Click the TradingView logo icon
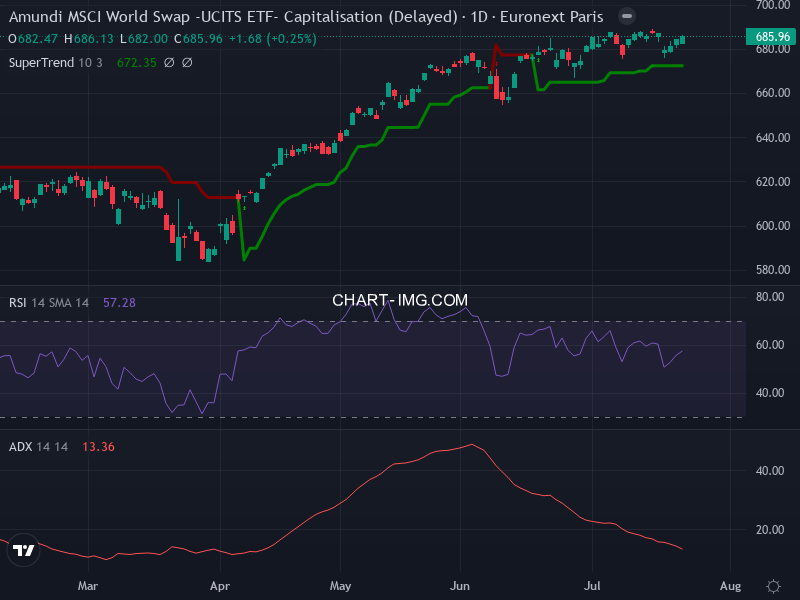 pyautogui.click(x=23, y=550)
